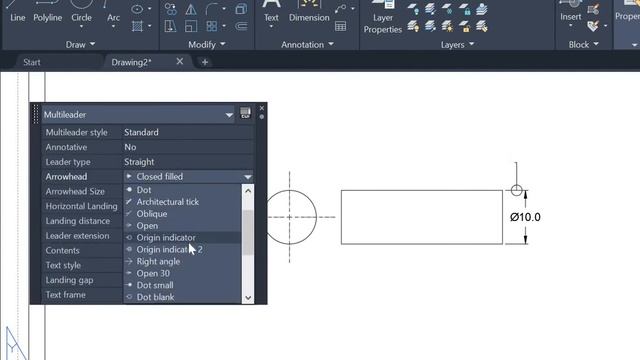Screen dimensions: 640x360
Task: Click the Leader icon in Annotation panel
Action: click(340, 9)
